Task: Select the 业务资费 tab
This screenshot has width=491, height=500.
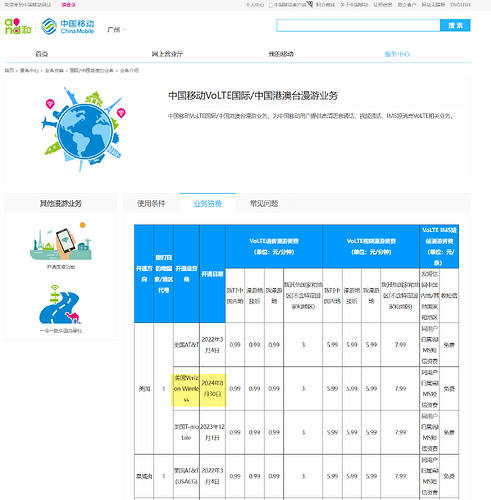Action: point(207,203)
